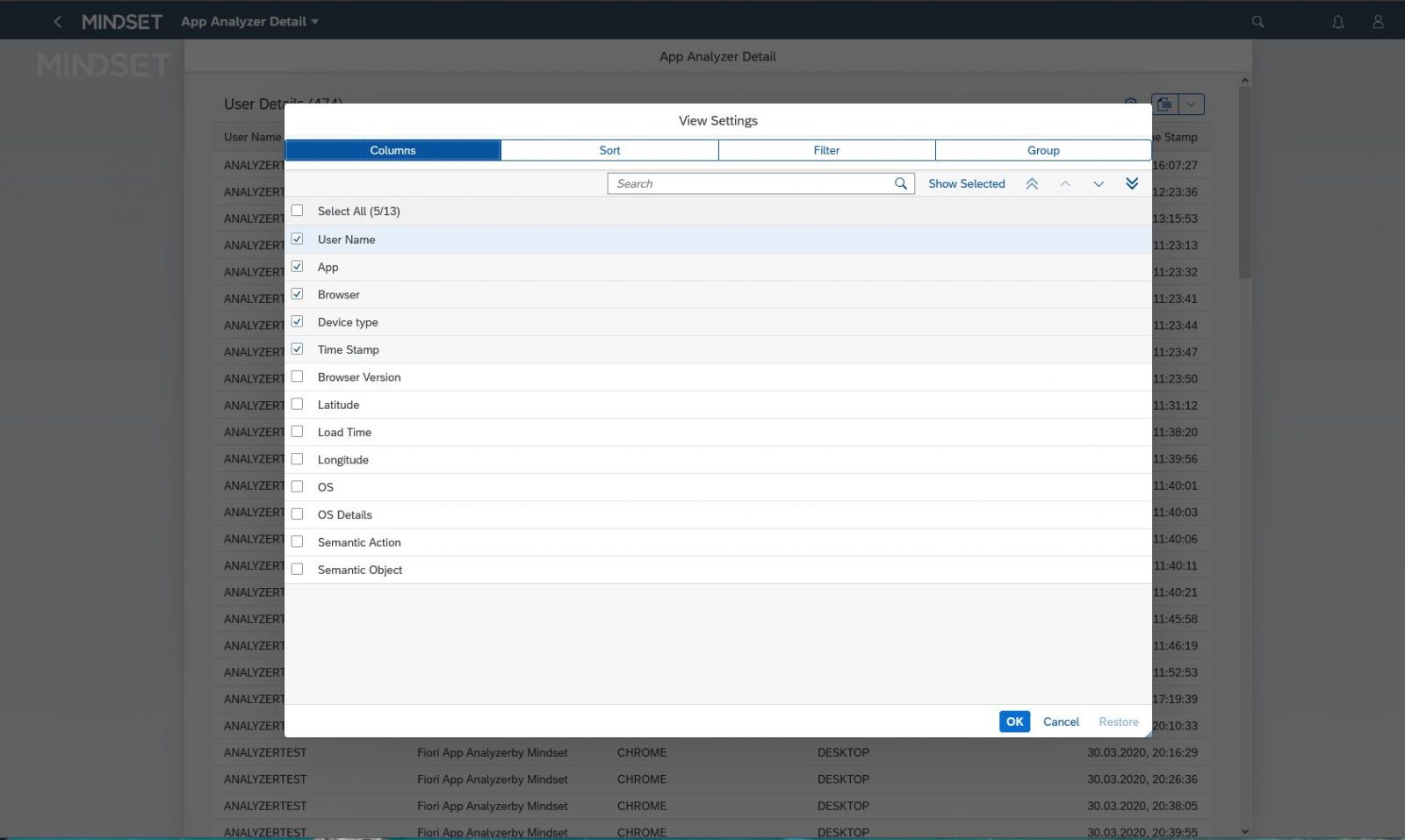
Task: Open the notifications bell
Action: tap(1337, 21)
